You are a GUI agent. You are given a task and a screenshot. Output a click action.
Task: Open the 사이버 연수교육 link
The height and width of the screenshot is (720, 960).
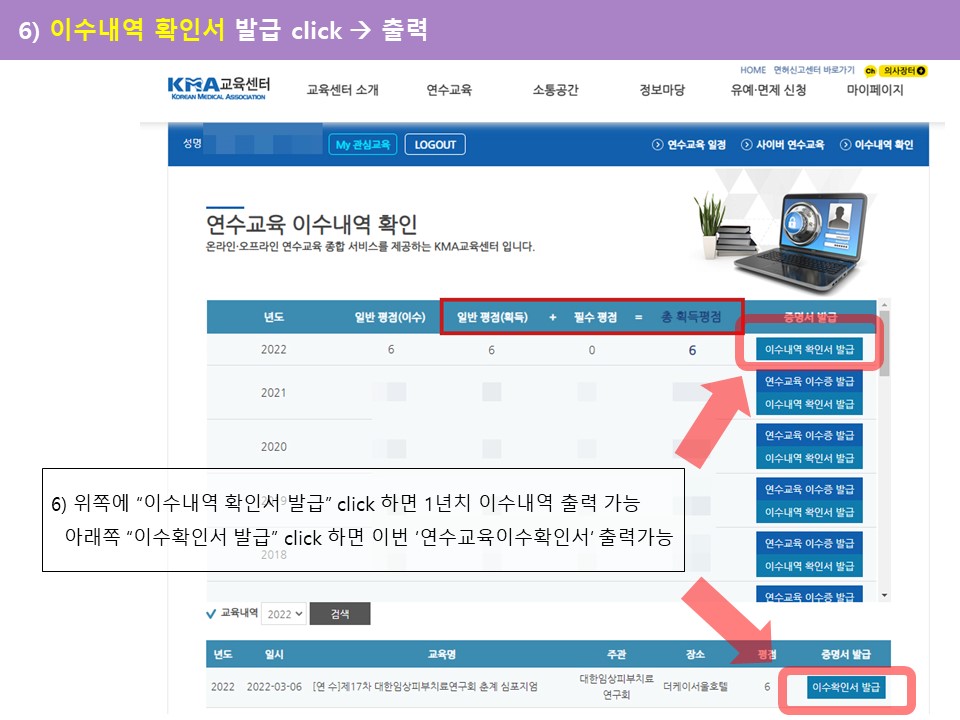tap(783, 145)
